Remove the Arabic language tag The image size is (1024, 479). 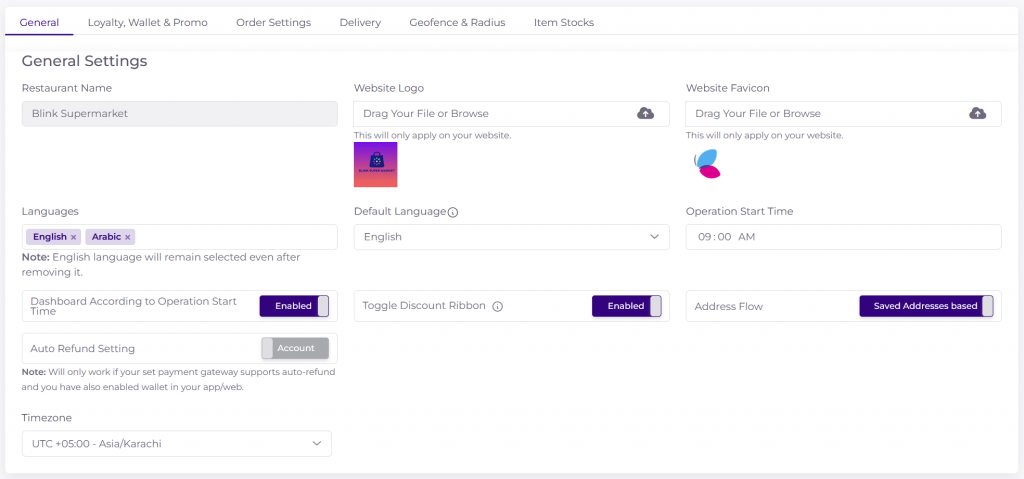(128, 237)
